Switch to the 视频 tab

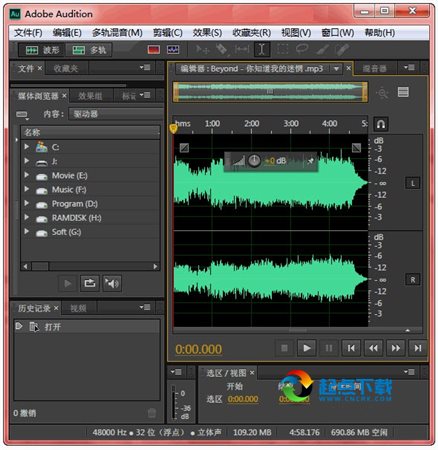(x=78, y=308)
